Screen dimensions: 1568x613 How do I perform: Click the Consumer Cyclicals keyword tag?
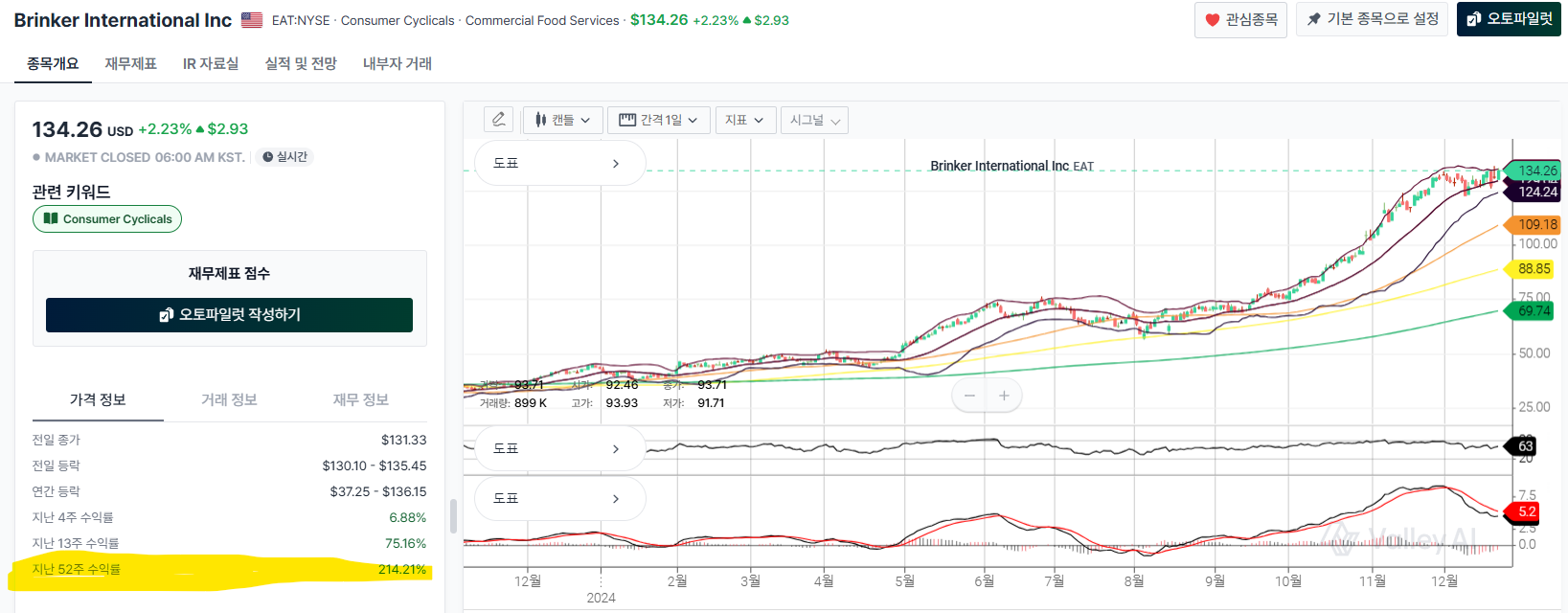click(x=107, y=219)
